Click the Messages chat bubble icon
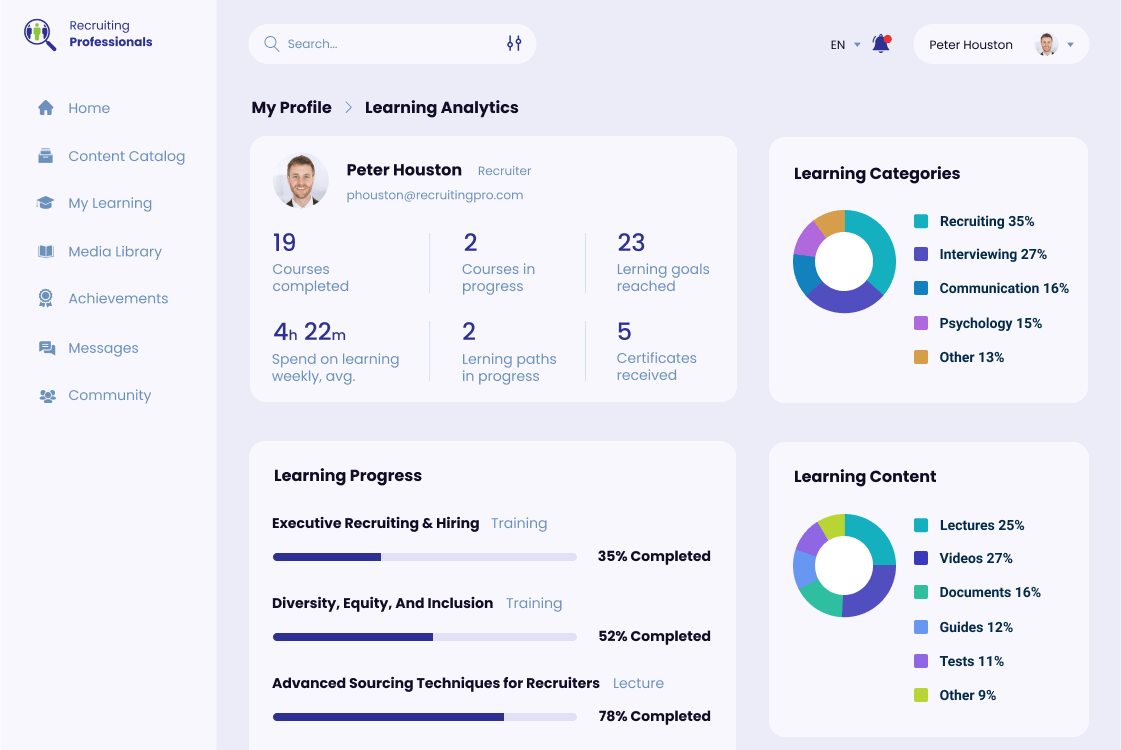 point(46,348)
